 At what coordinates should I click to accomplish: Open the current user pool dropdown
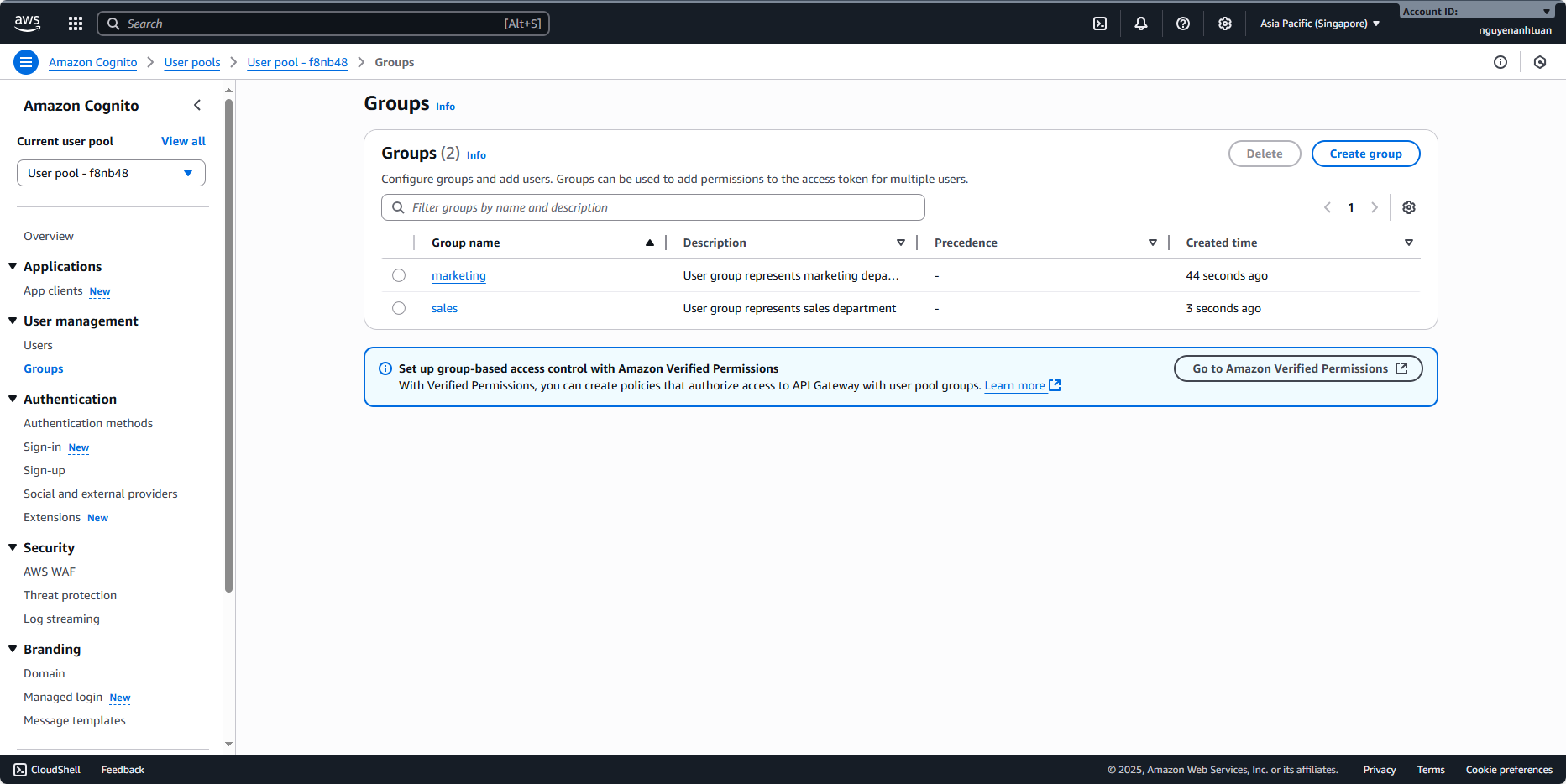(x=111, y=173)
